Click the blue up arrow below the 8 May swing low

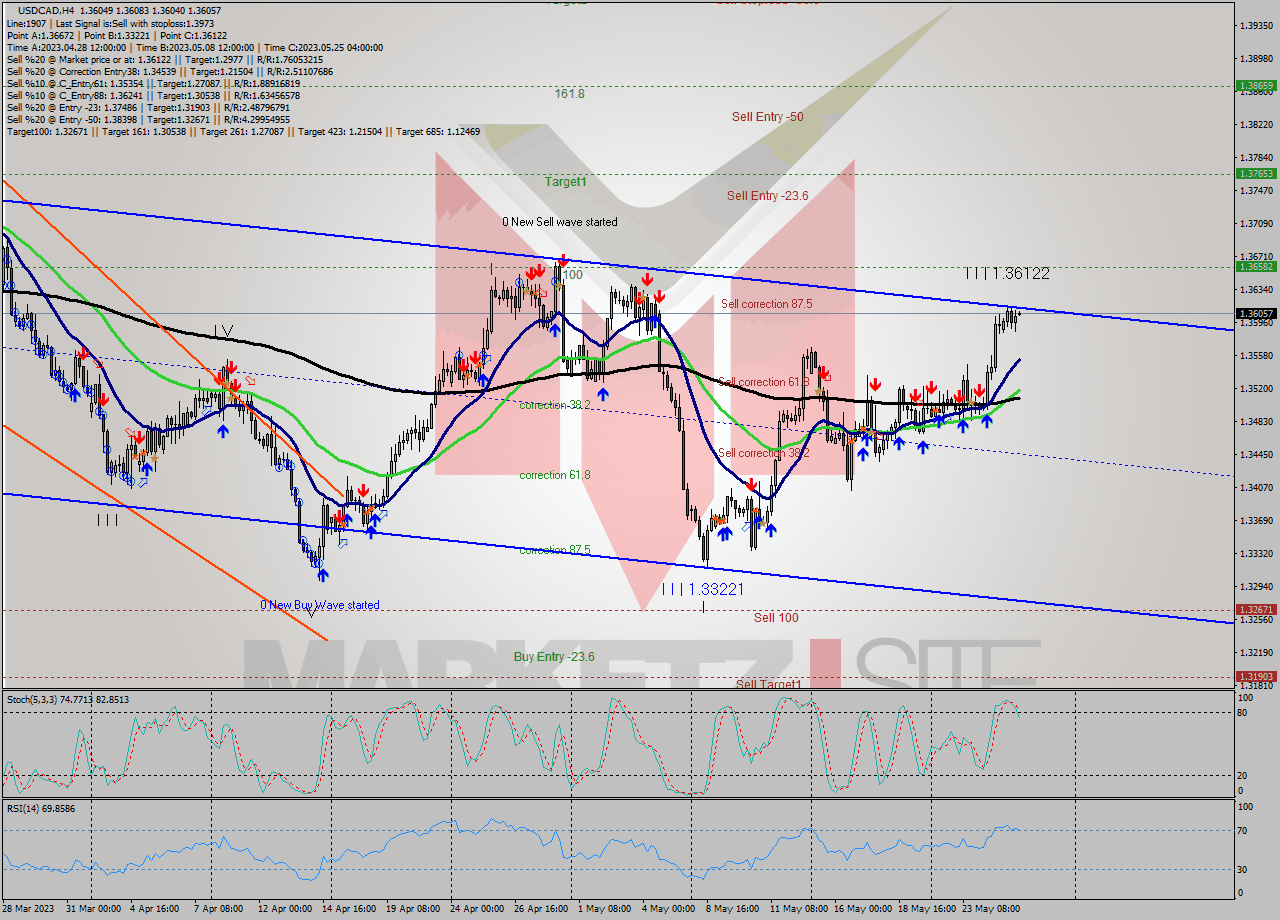click(x=725, y=534)
